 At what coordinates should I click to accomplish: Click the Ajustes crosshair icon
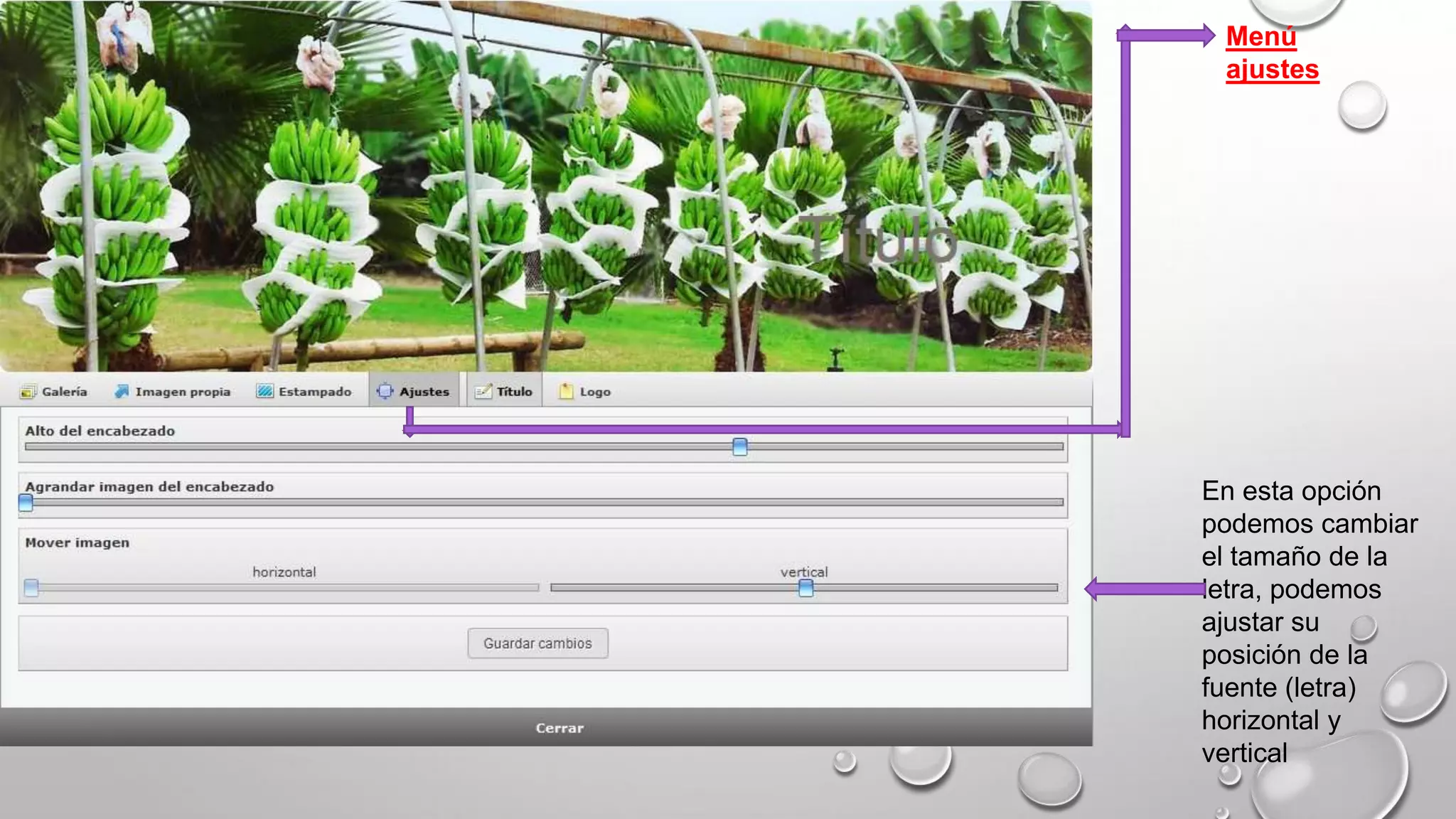click(x=385, y=392)
